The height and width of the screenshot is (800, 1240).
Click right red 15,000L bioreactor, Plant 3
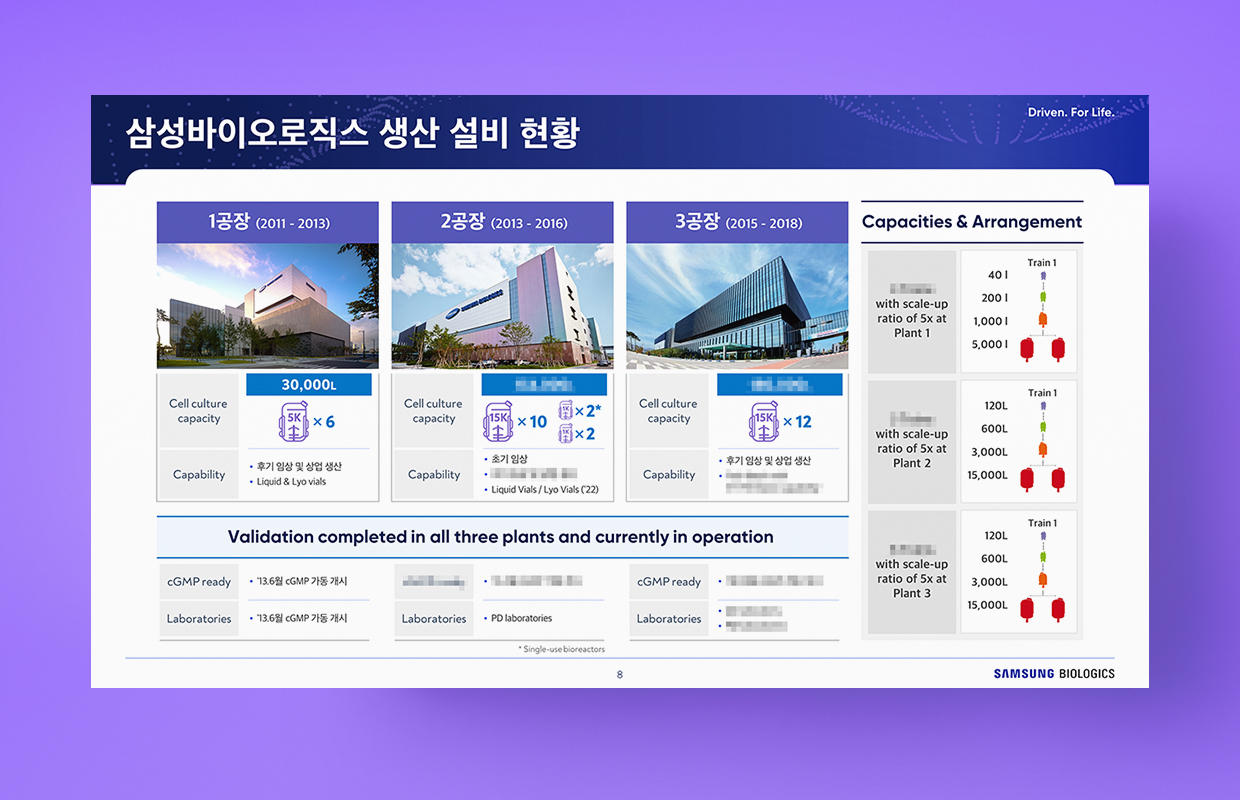point(1058,609)
